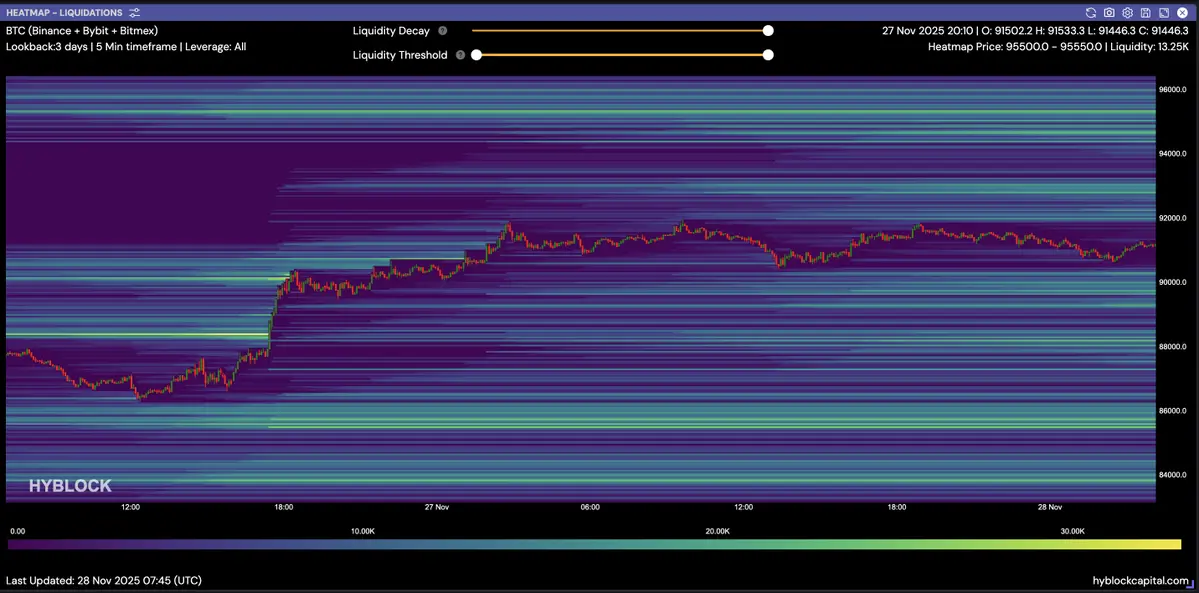Click Liquidity Decay help icon
1199x593 pixels.
pyautogui.click(x=442, y=31)
